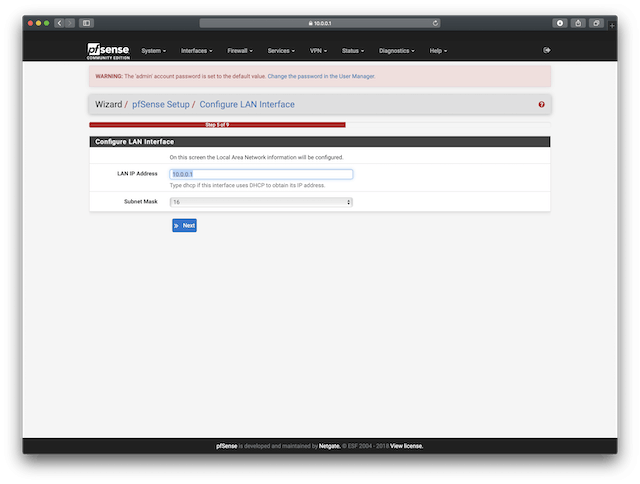The height and width of the screenshot is (484, 640).
Task: Show all tabs overview
Action: point(596,23)
